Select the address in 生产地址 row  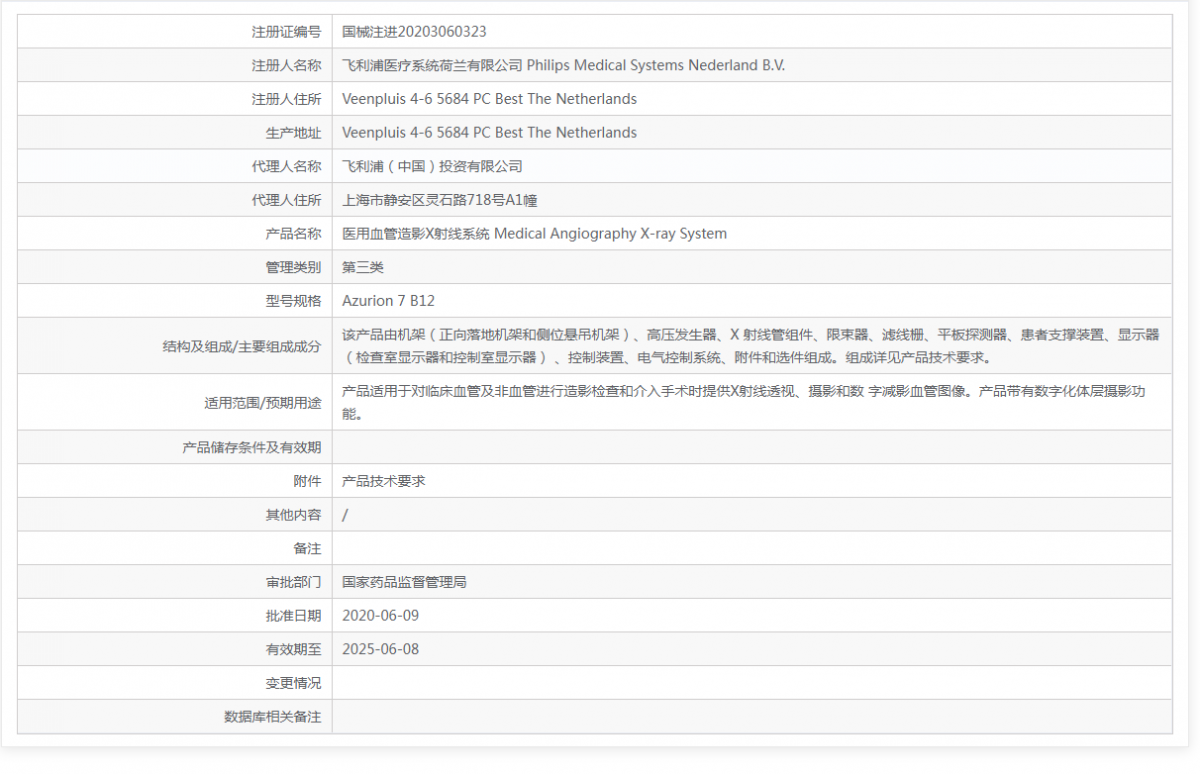[x=489, y=133]
